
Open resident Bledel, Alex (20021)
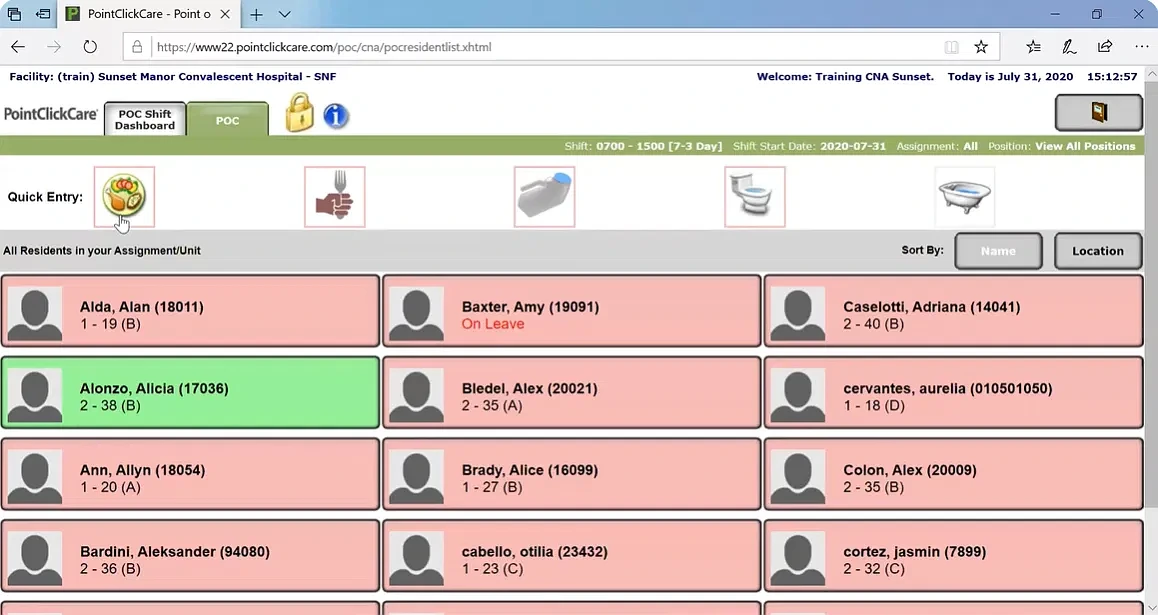click(572, 392)
